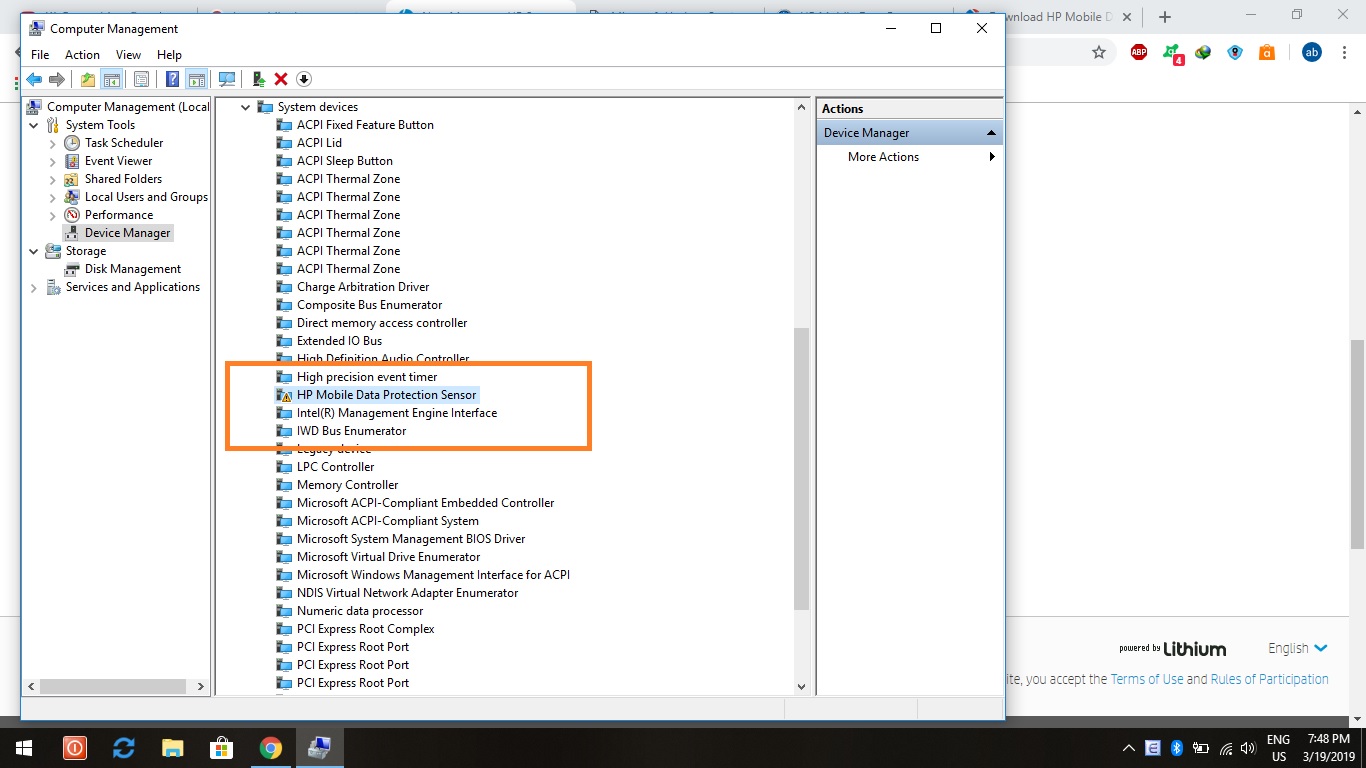Collapse the System devices category

click(x=245, y=107)
